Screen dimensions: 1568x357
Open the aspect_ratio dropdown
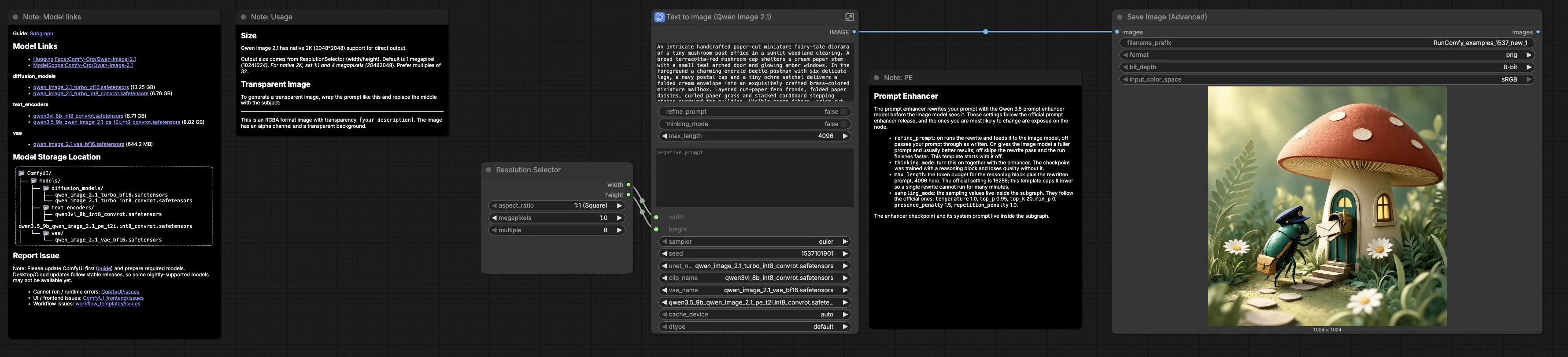[557, 206]
